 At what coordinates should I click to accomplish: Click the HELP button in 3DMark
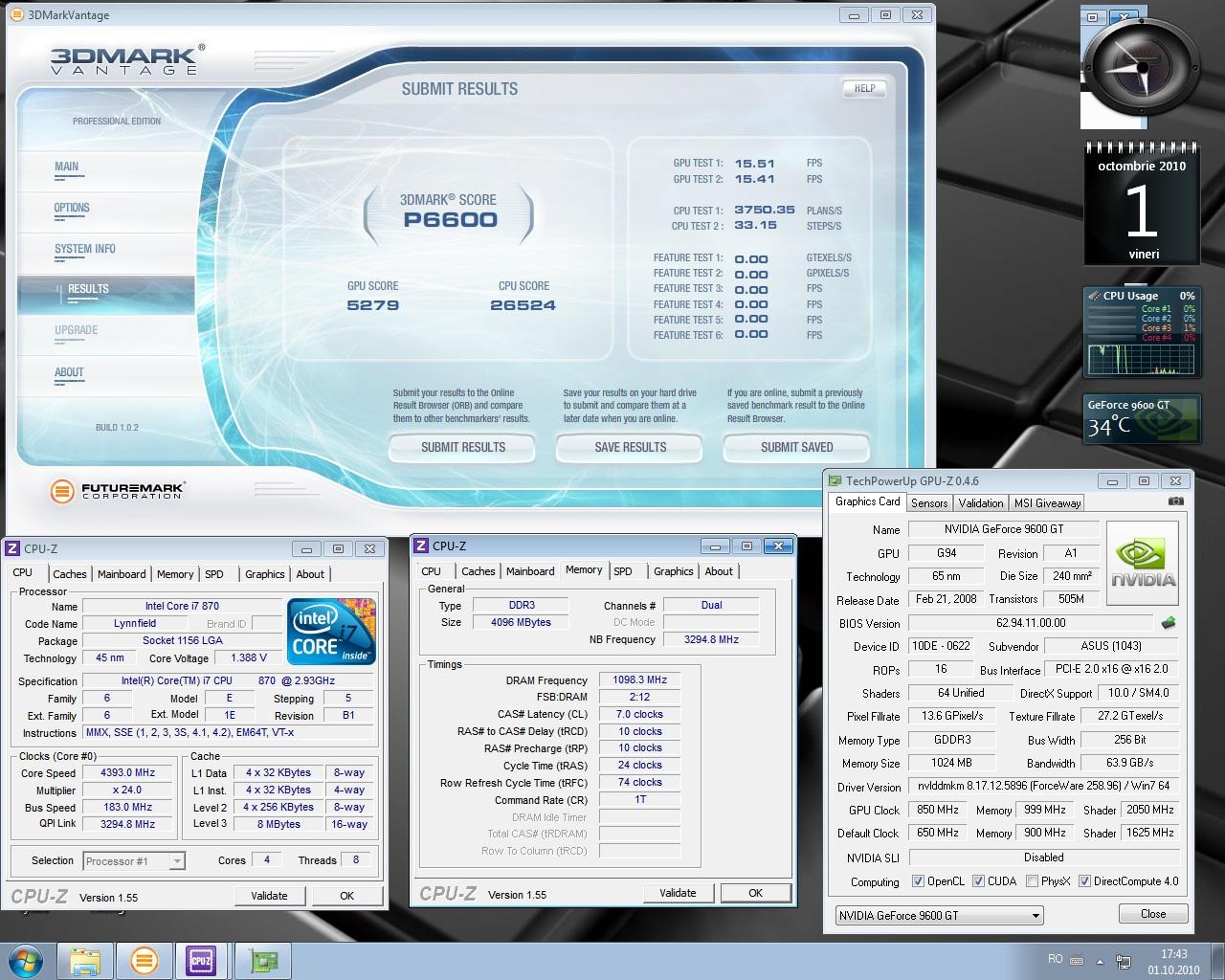tap(864, 88)
